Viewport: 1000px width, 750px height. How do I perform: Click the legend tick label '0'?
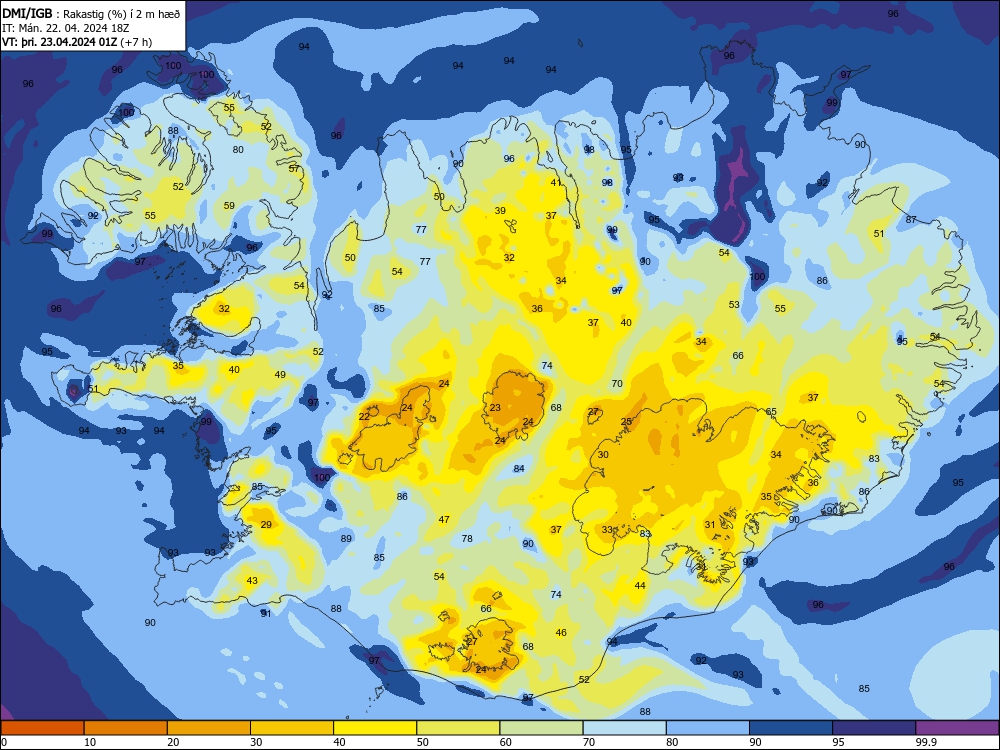pos(4,742)
